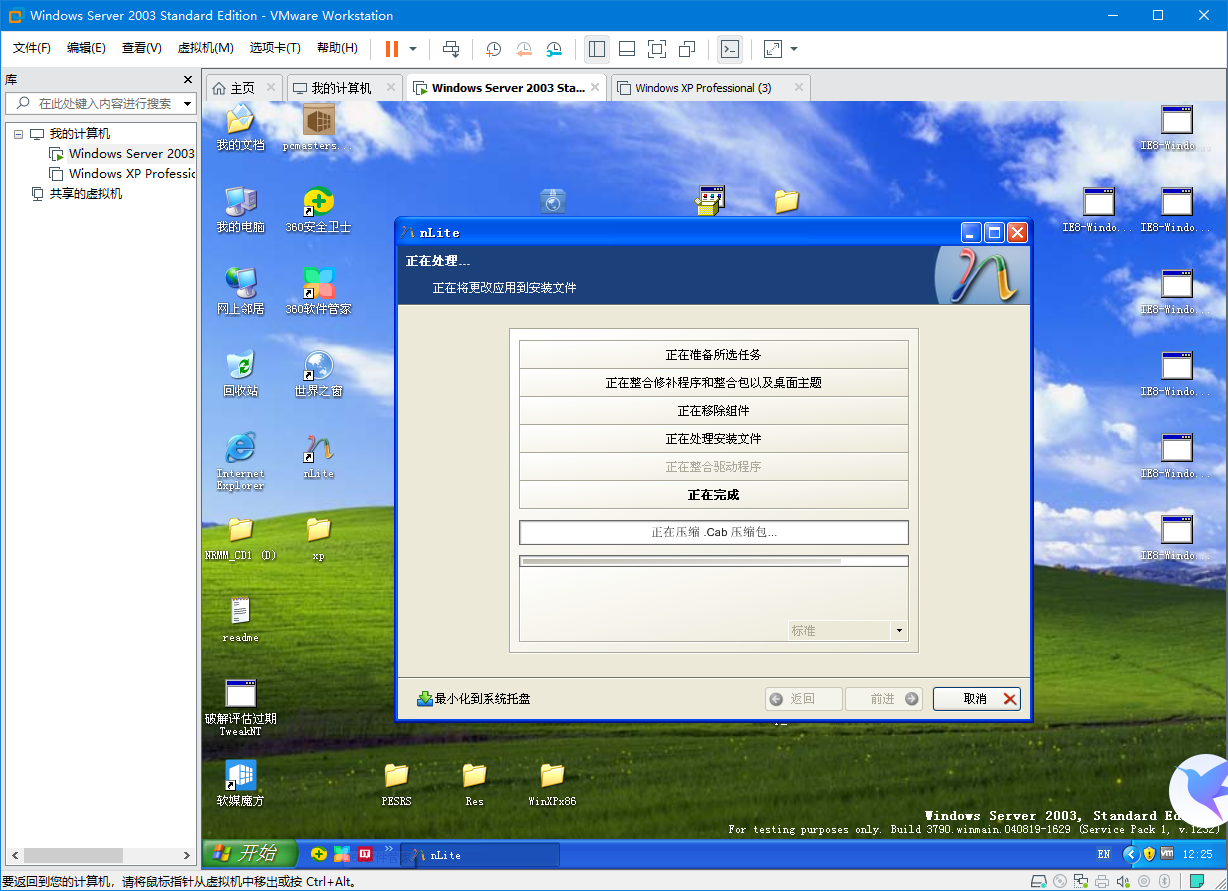Open the 帮助(H) menu
Viewport: 1228px width, 891px height.
[337, 48]
